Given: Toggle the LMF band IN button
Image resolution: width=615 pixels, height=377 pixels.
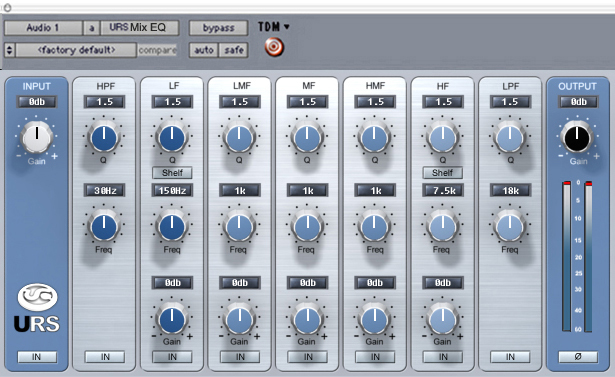Looking at the screenshot, I should point(240,357).
